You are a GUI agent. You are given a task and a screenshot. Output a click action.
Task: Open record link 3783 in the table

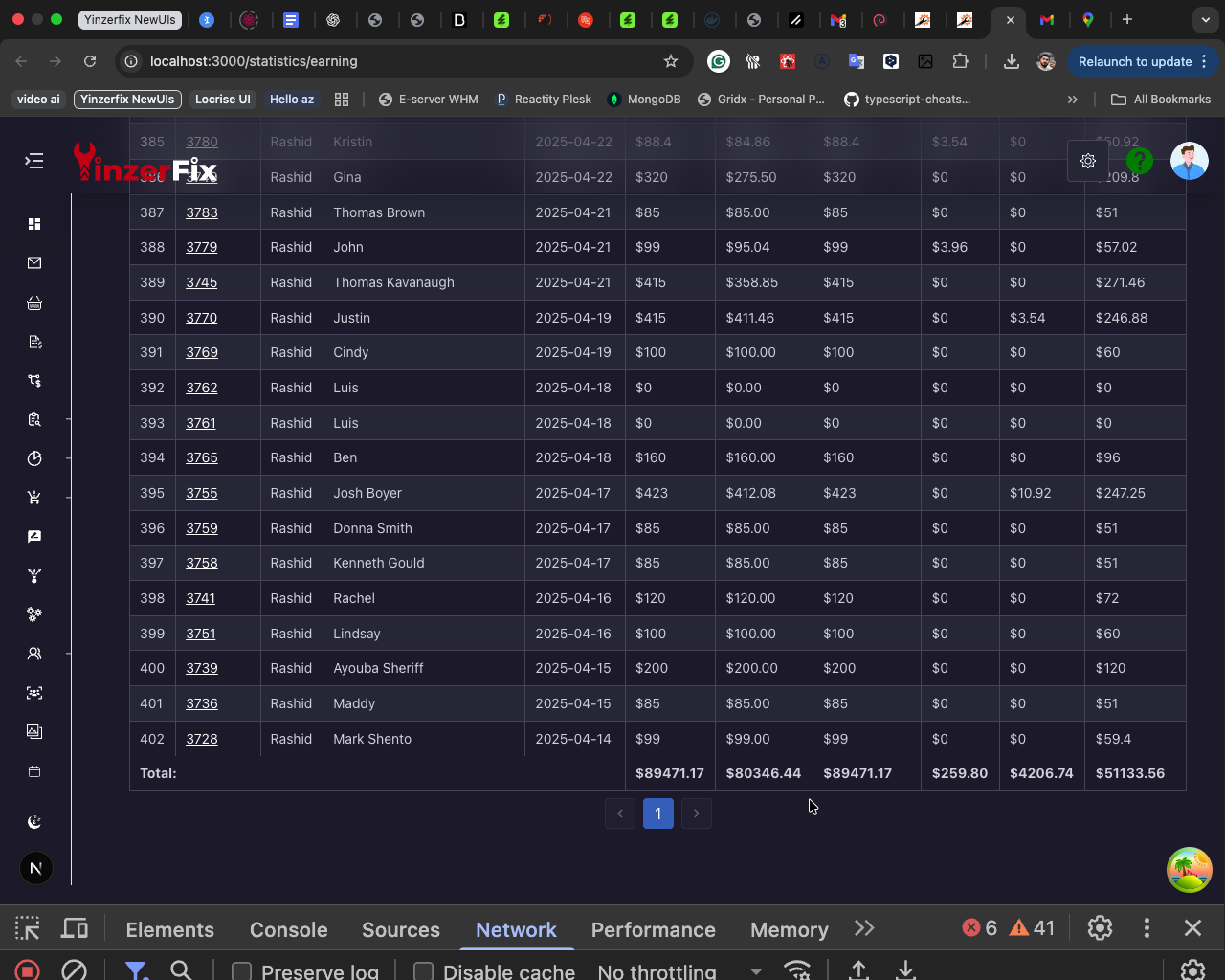coord(202,212)
